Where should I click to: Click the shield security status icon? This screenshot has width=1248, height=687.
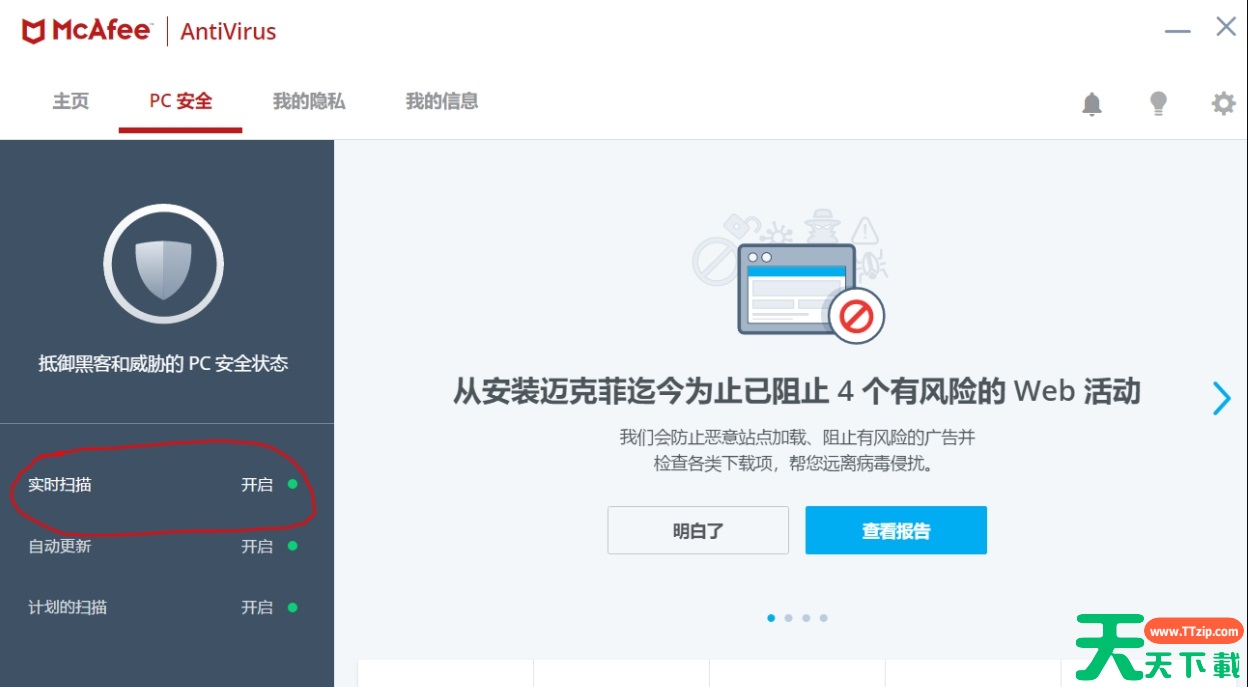[x=163, y=265]
